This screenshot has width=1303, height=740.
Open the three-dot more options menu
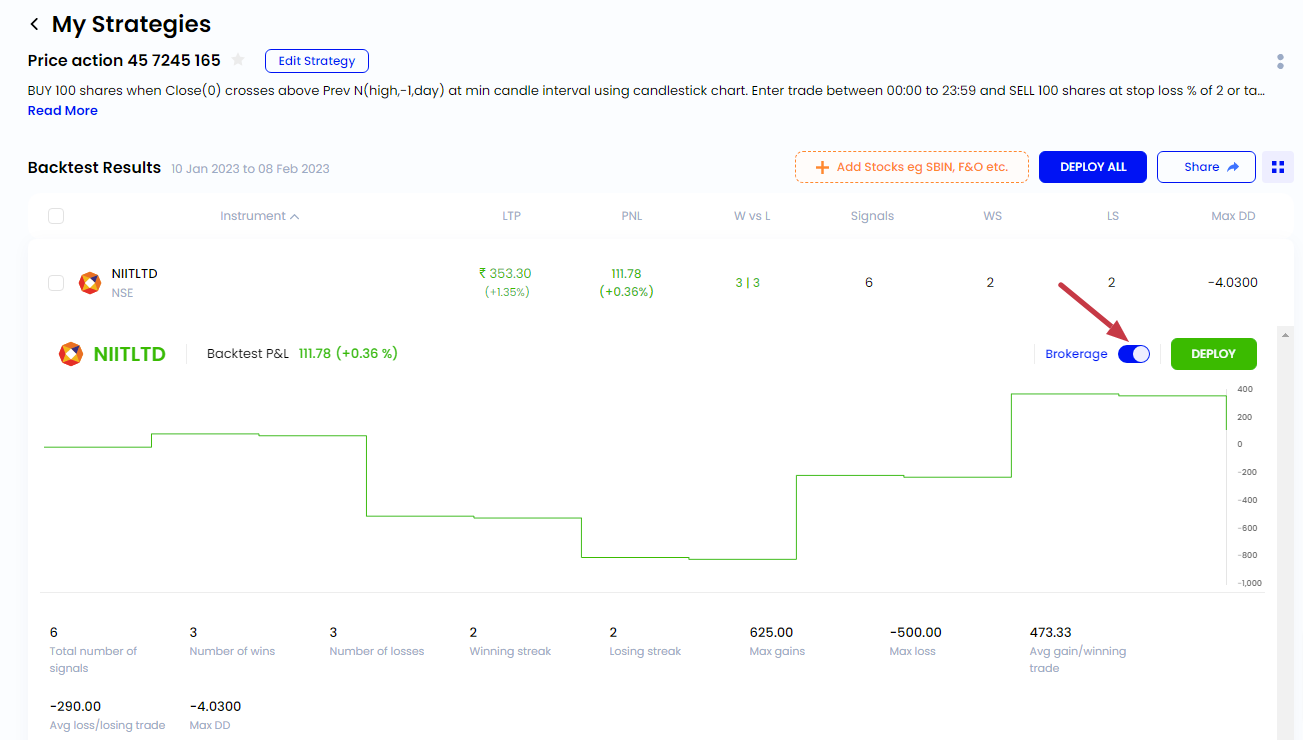coord(1280,61)
